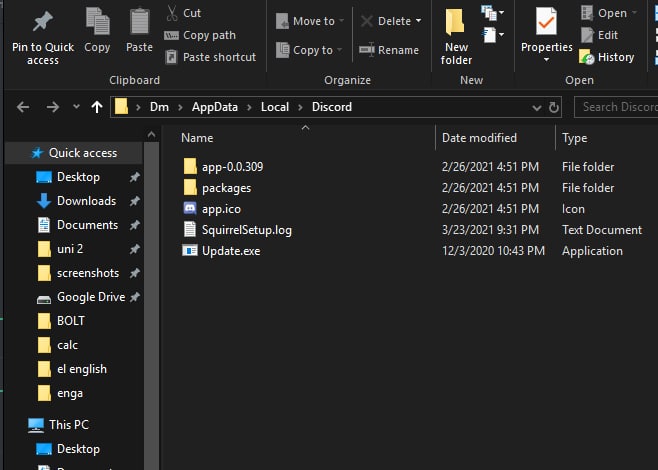Click Cut with scissors icon

tap(183, 13)
